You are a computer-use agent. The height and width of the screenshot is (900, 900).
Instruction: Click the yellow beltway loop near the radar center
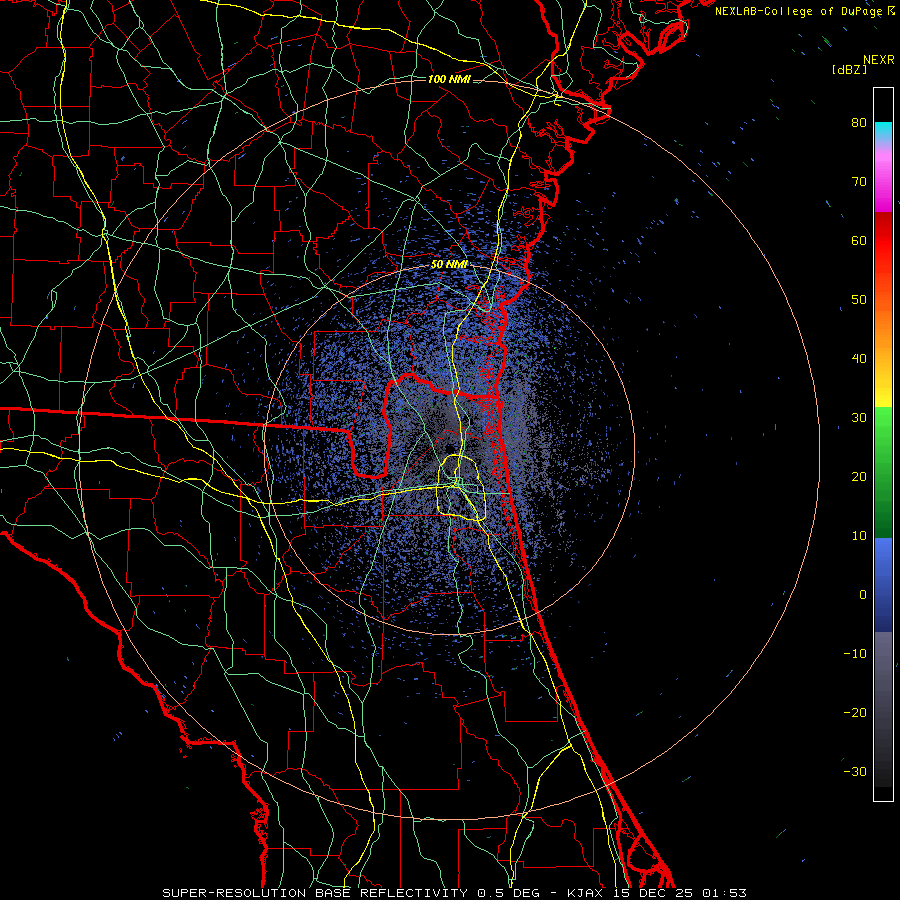click(x=462, y=487)
